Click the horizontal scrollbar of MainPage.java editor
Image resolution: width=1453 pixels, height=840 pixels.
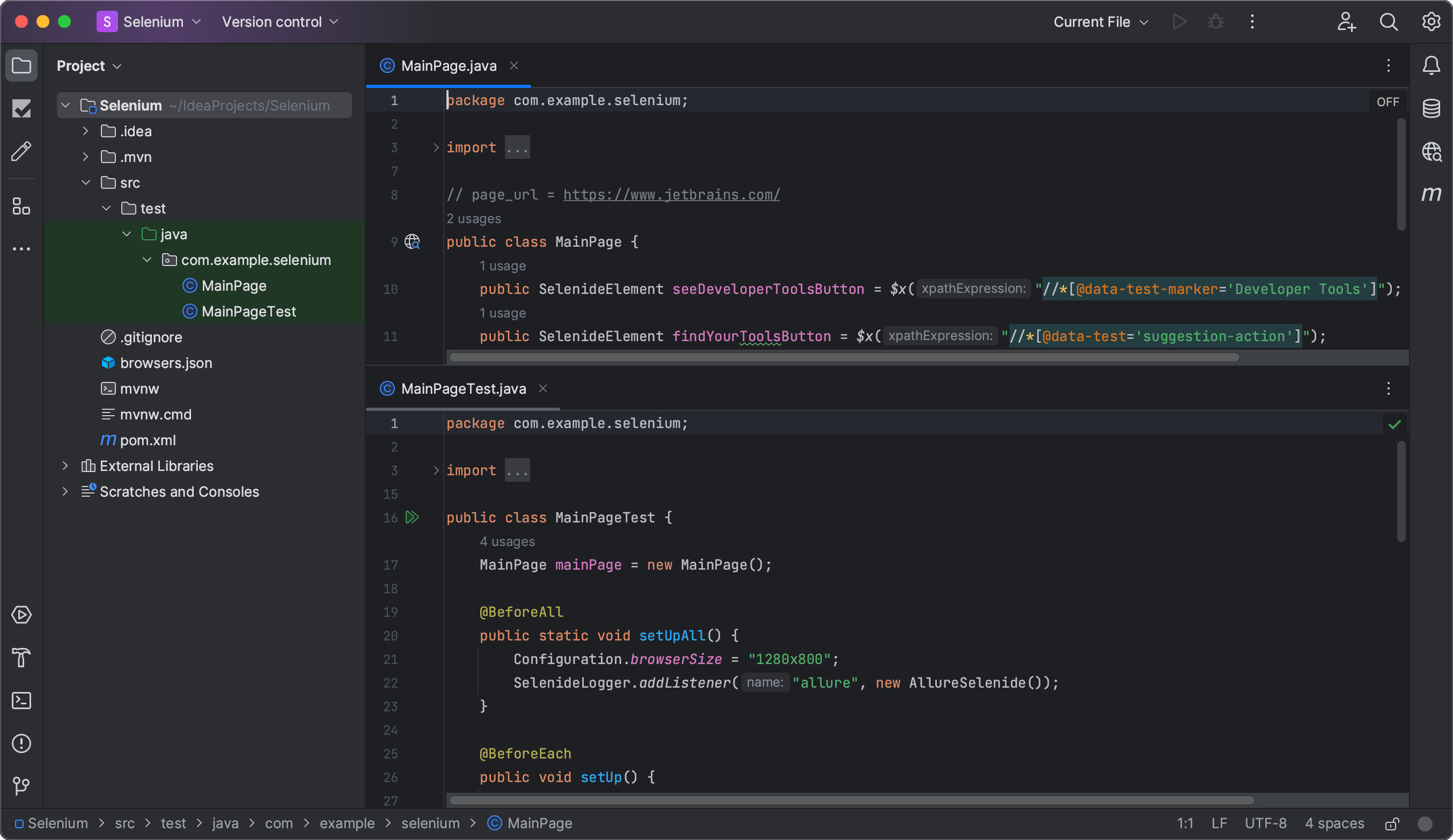point(843,357)
